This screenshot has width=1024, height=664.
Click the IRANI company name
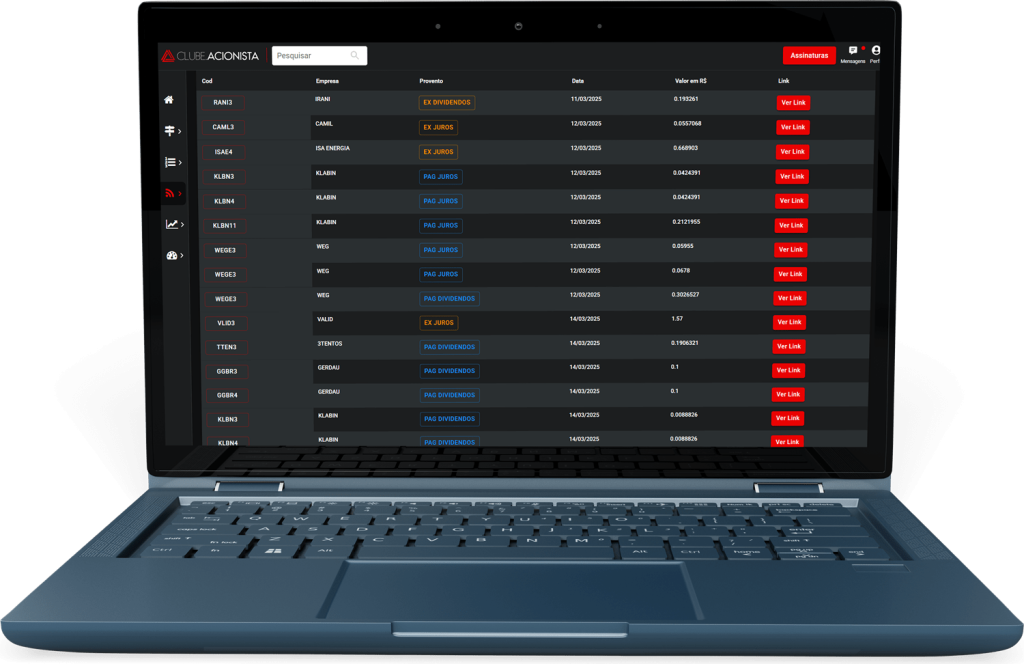tap(323, 99)
